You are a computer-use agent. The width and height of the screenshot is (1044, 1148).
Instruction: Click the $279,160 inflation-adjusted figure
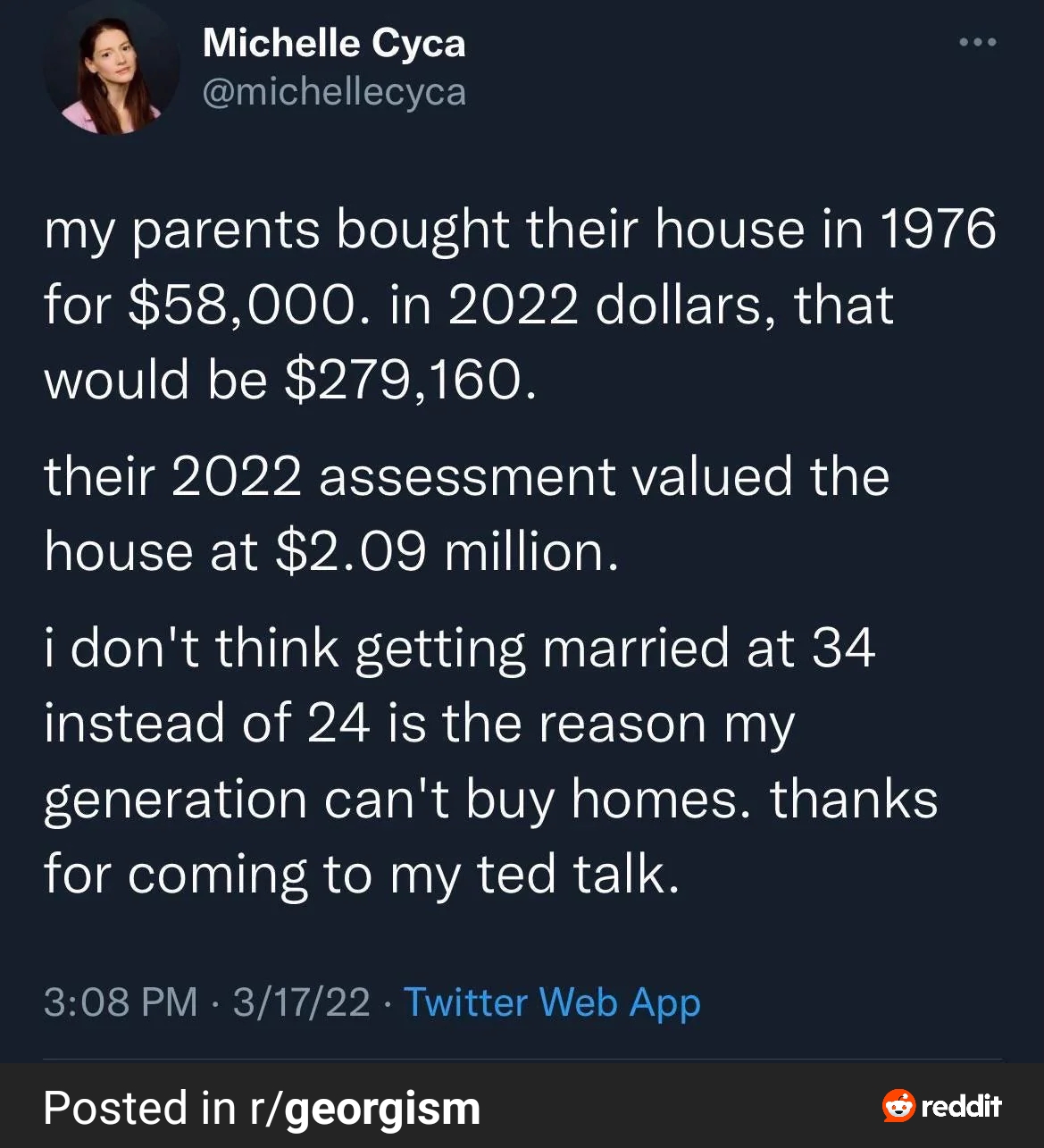click(x=411, y=380)
